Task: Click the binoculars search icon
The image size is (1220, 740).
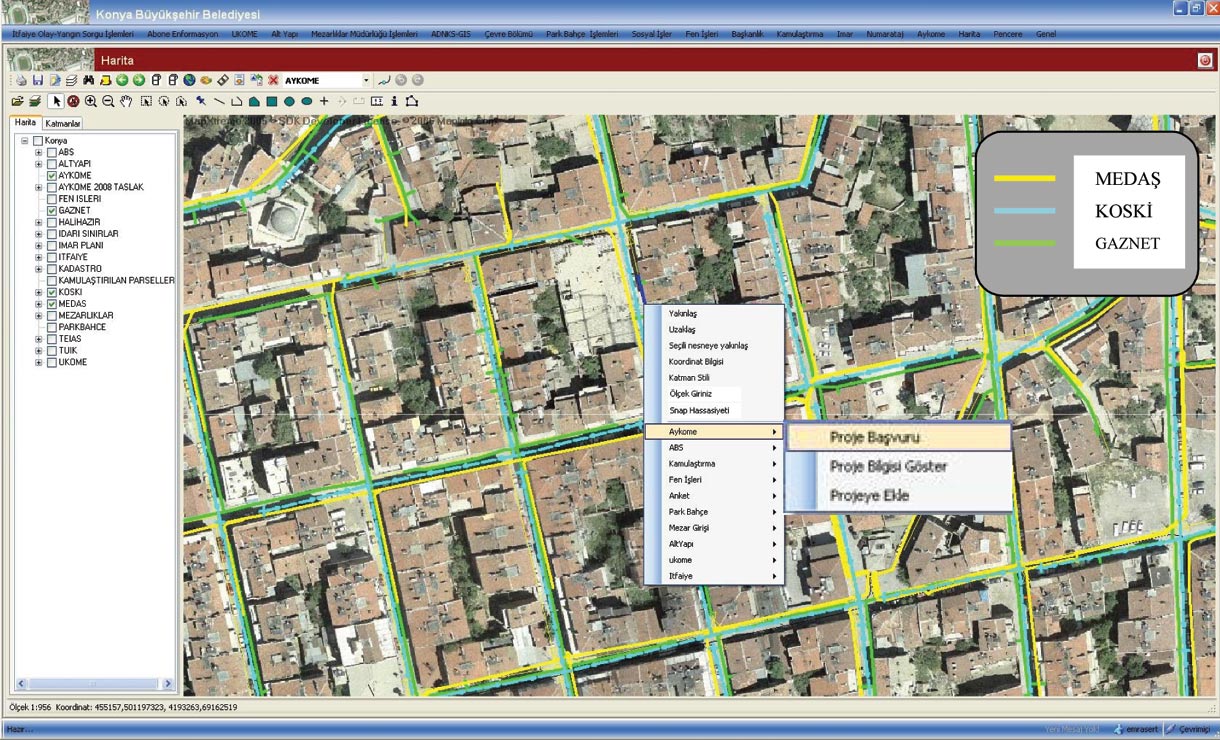Action: (88, 80)
